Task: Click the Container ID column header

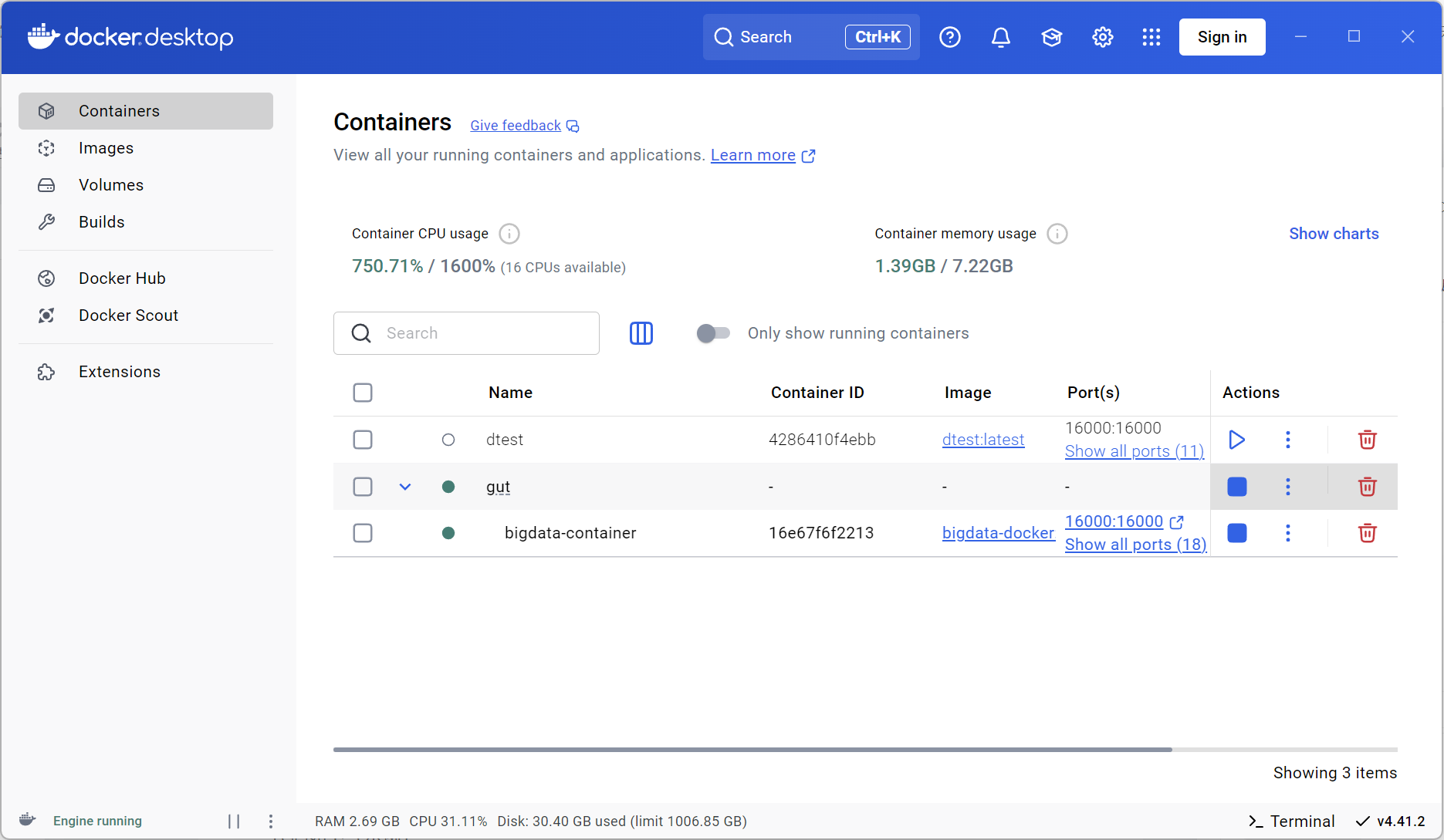Action: 817,393
